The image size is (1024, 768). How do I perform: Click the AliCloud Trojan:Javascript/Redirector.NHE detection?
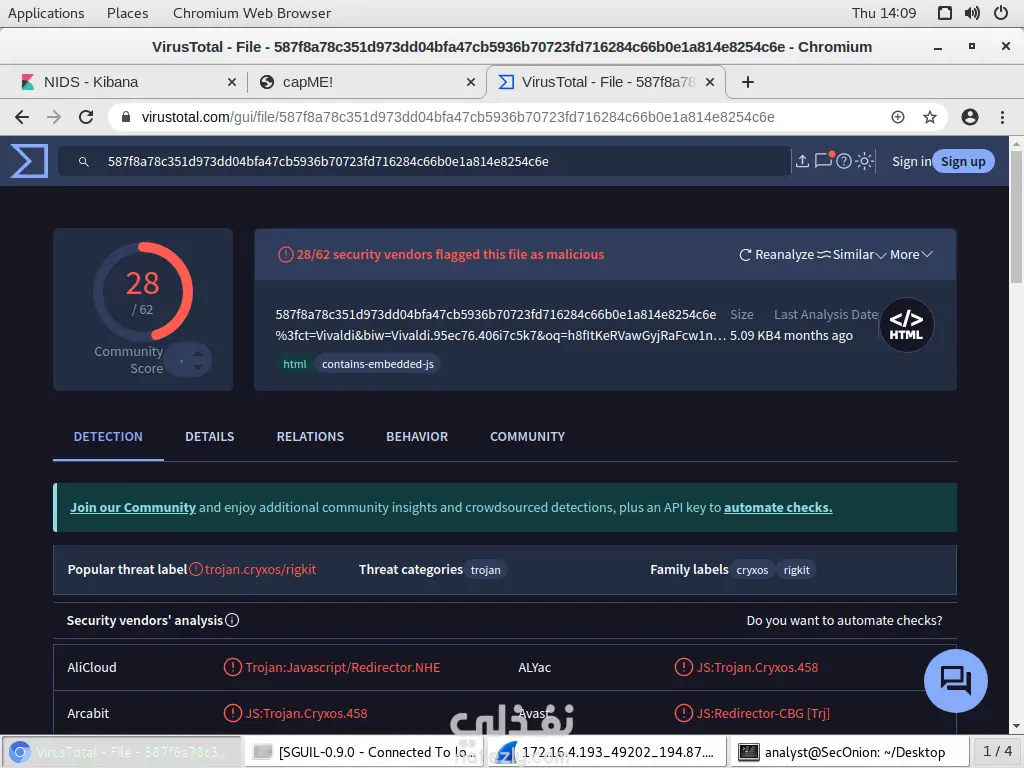coord(342,667)
